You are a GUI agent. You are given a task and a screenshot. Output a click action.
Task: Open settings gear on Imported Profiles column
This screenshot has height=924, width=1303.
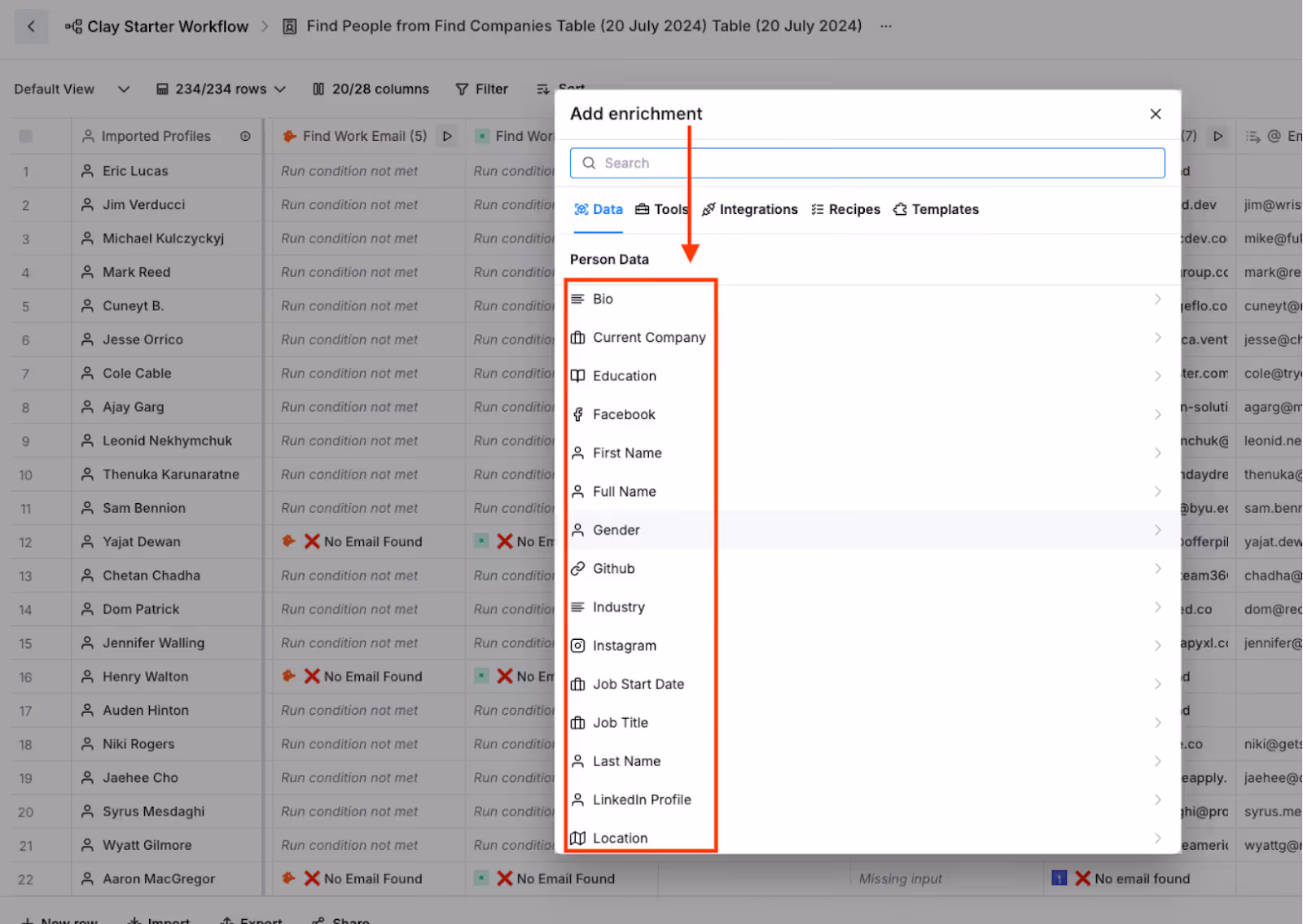click(x=245, y=136)
